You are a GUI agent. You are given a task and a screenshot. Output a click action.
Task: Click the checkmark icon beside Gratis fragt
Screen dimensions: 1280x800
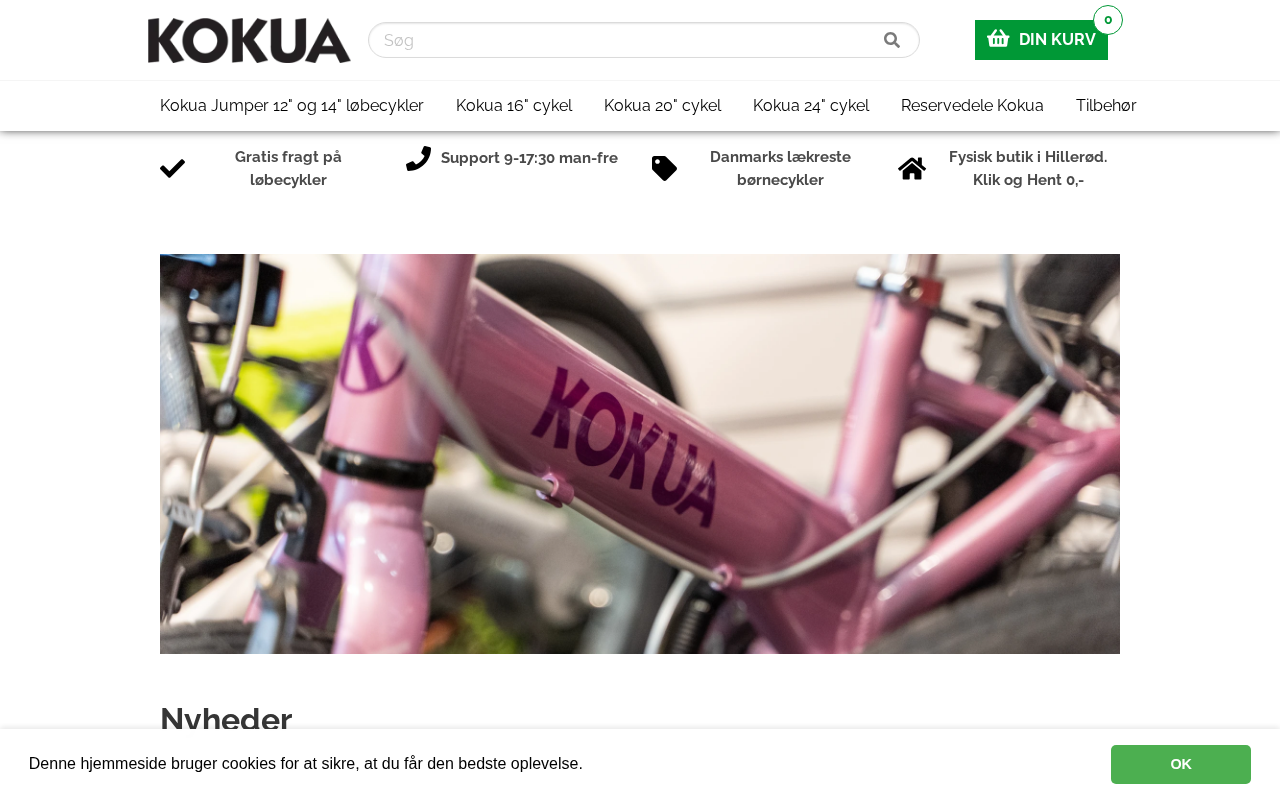172,169
